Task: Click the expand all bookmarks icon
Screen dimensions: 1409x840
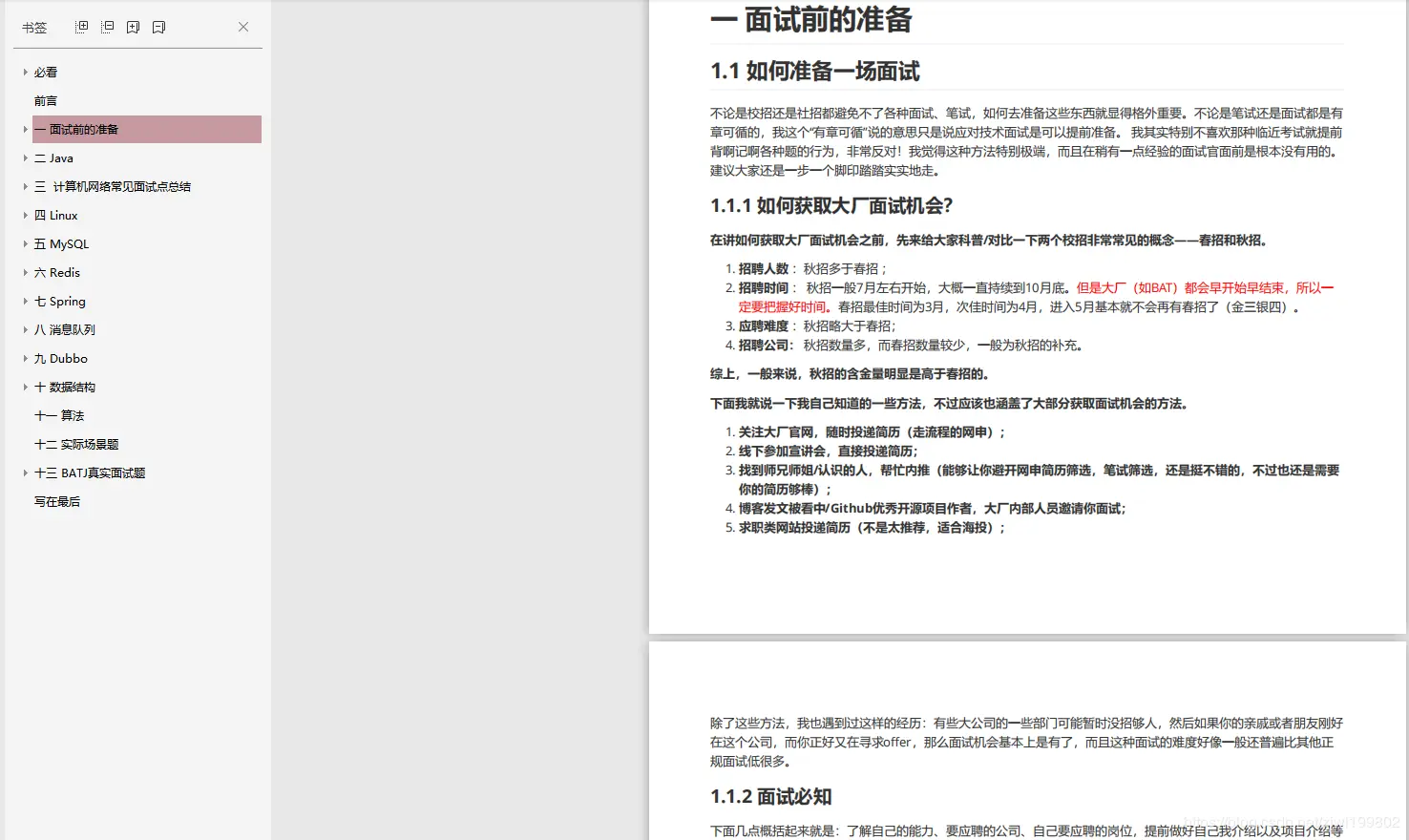Action: [x=81, y=26]
